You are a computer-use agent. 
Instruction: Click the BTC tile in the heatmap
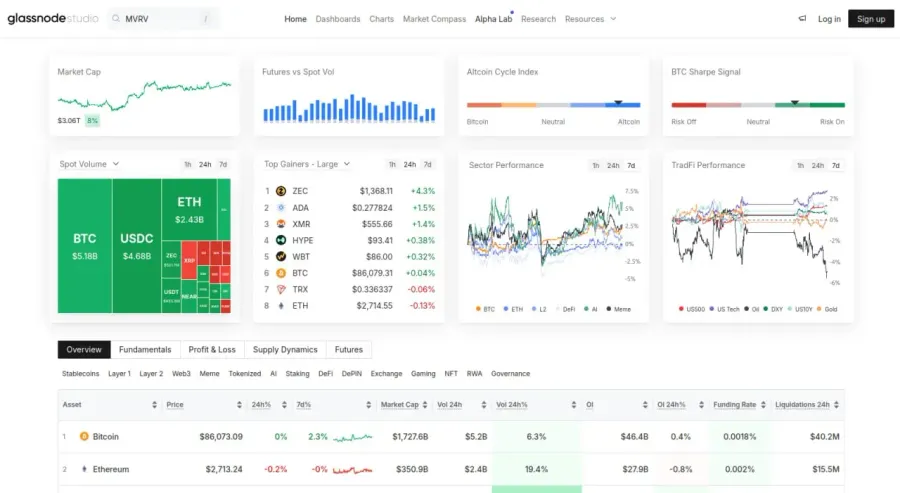click(x=85, y=246)
